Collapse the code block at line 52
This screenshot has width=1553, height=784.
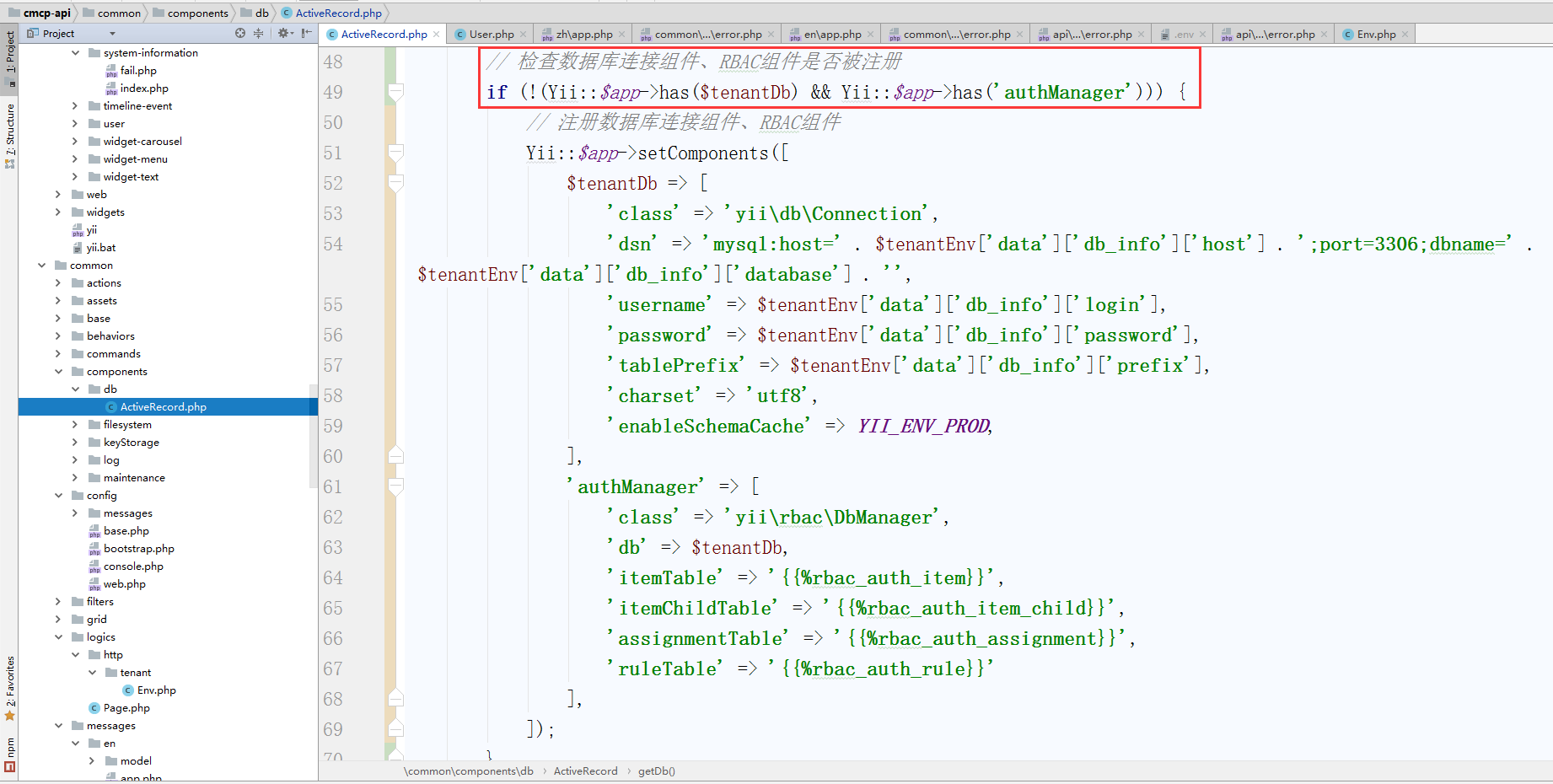(x=395, y=183)
